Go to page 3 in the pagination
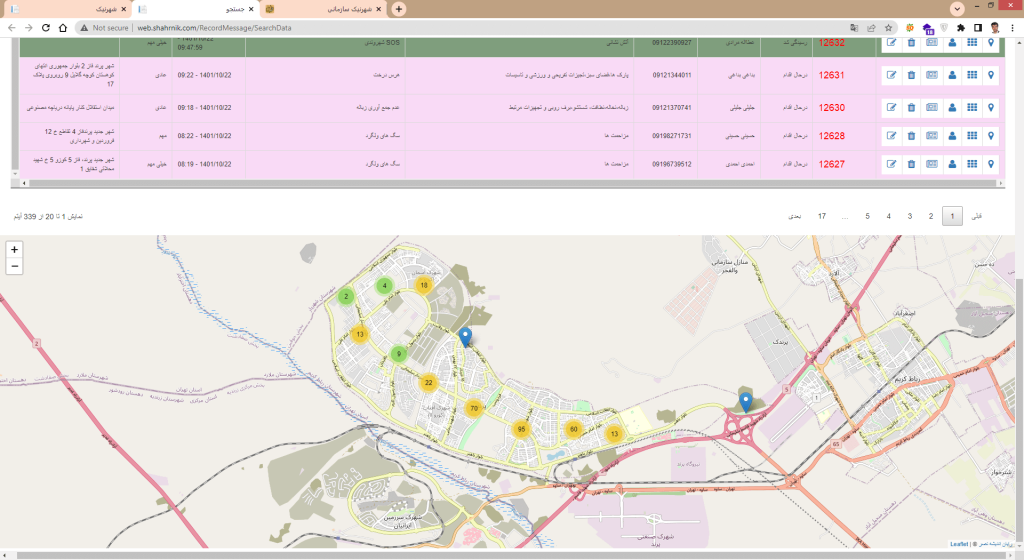This screenshot has width=1024, height=560. 909,216
